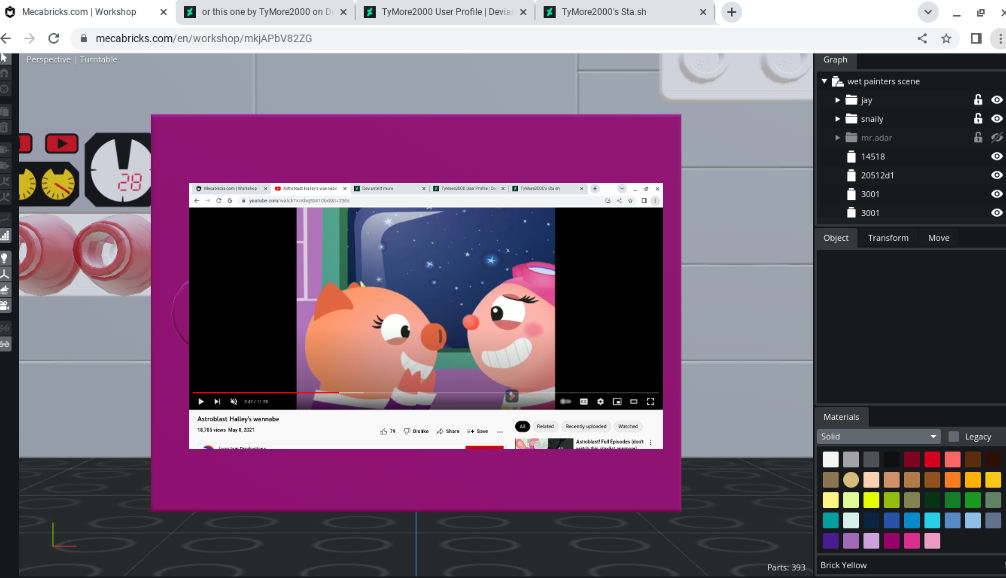This screenshot has width=1006, height=578.
Task: Enable the Legacy checkbox
Action: (953, 437)
